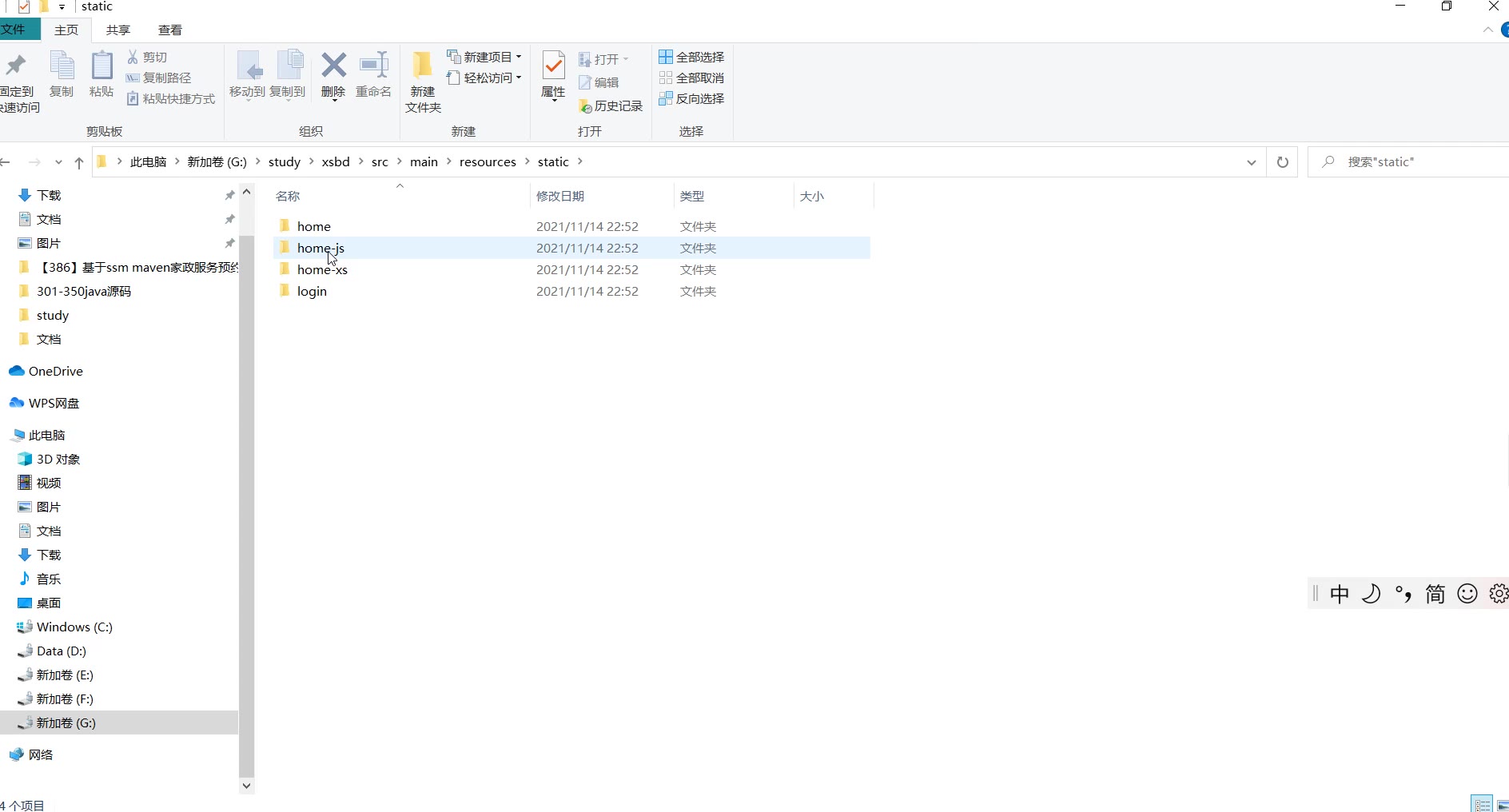Click the Move To (移动到) icon

click(248, 66)
